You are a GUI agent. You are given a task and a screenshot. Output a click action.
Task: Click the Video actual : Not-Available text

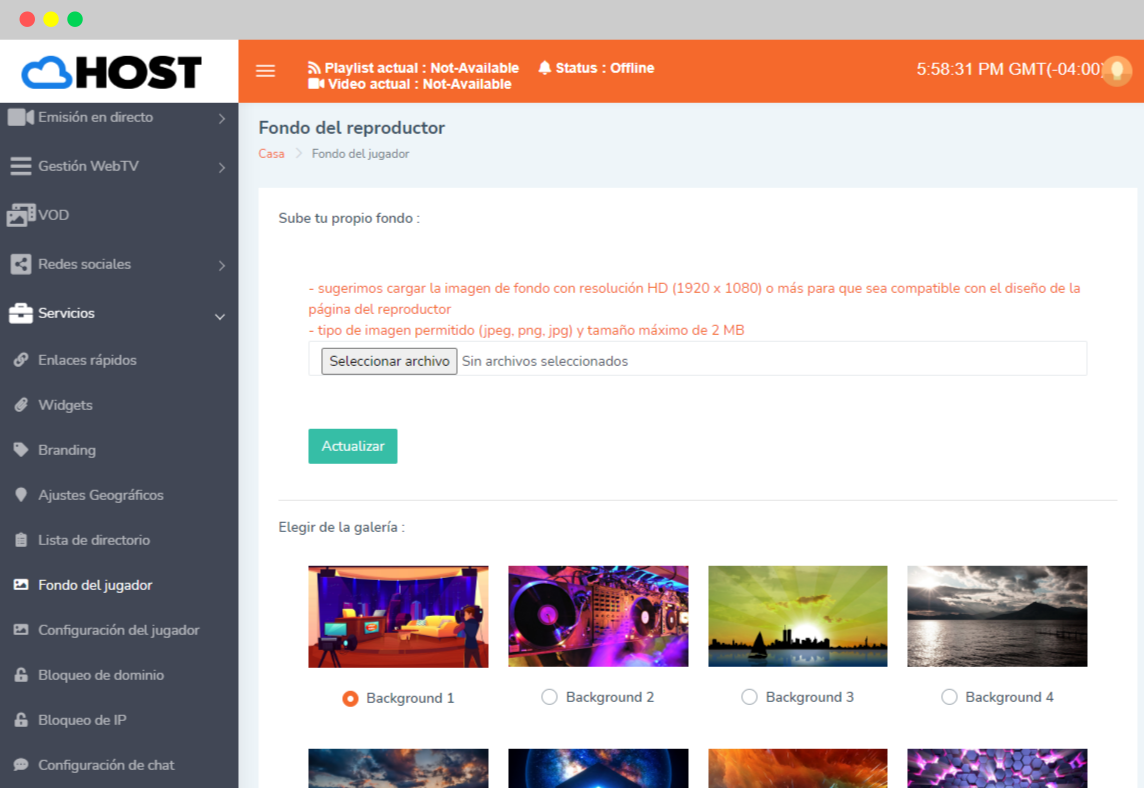420,84
